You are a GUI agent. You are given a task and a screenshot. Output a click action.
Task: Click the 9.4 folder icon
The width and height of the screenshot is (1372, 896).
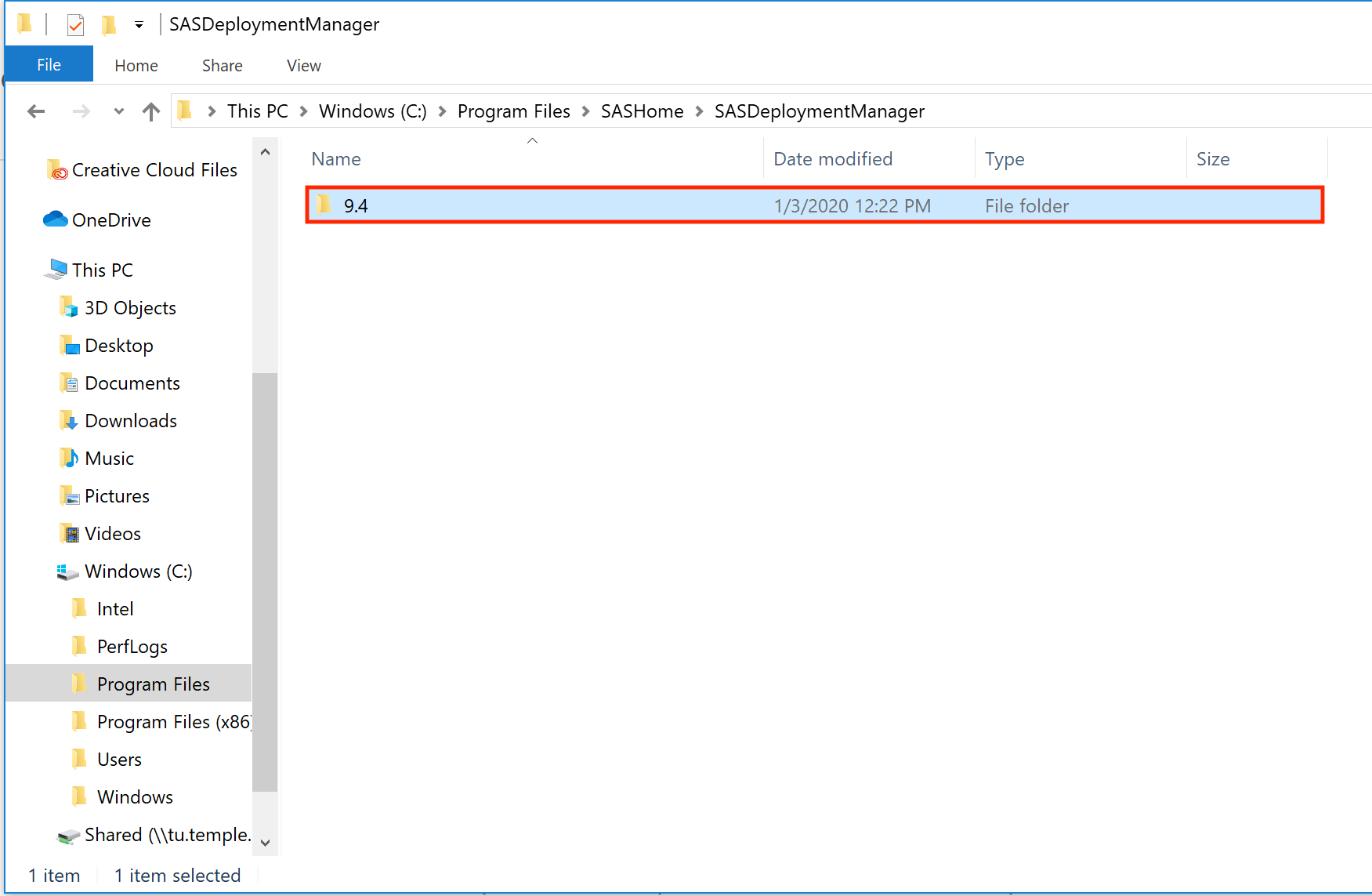click(324, 205)
